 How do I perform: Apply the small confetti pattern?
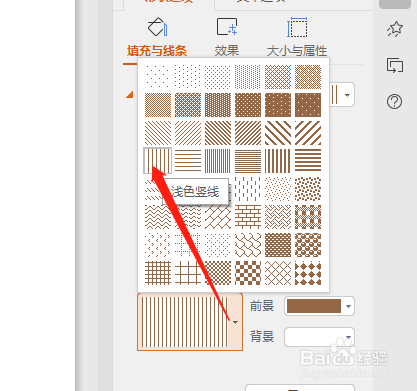[x=278, y=189]
